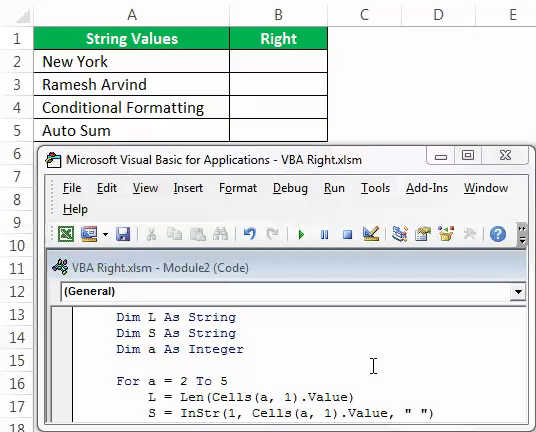Screen dimensions: 536x432
Task: Run the macro with the green play icon
Action: 301,235
